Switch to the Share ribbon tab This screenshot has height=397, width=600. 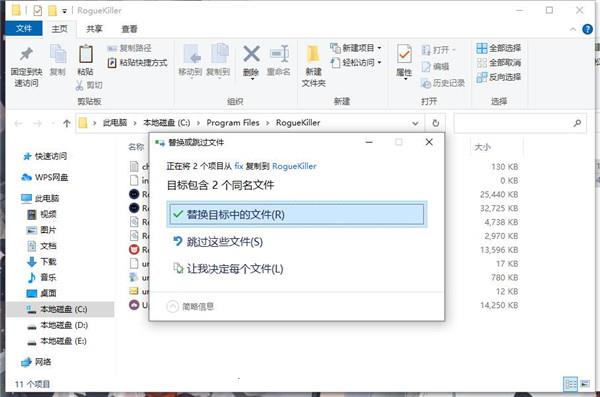(x=94, y=29)
